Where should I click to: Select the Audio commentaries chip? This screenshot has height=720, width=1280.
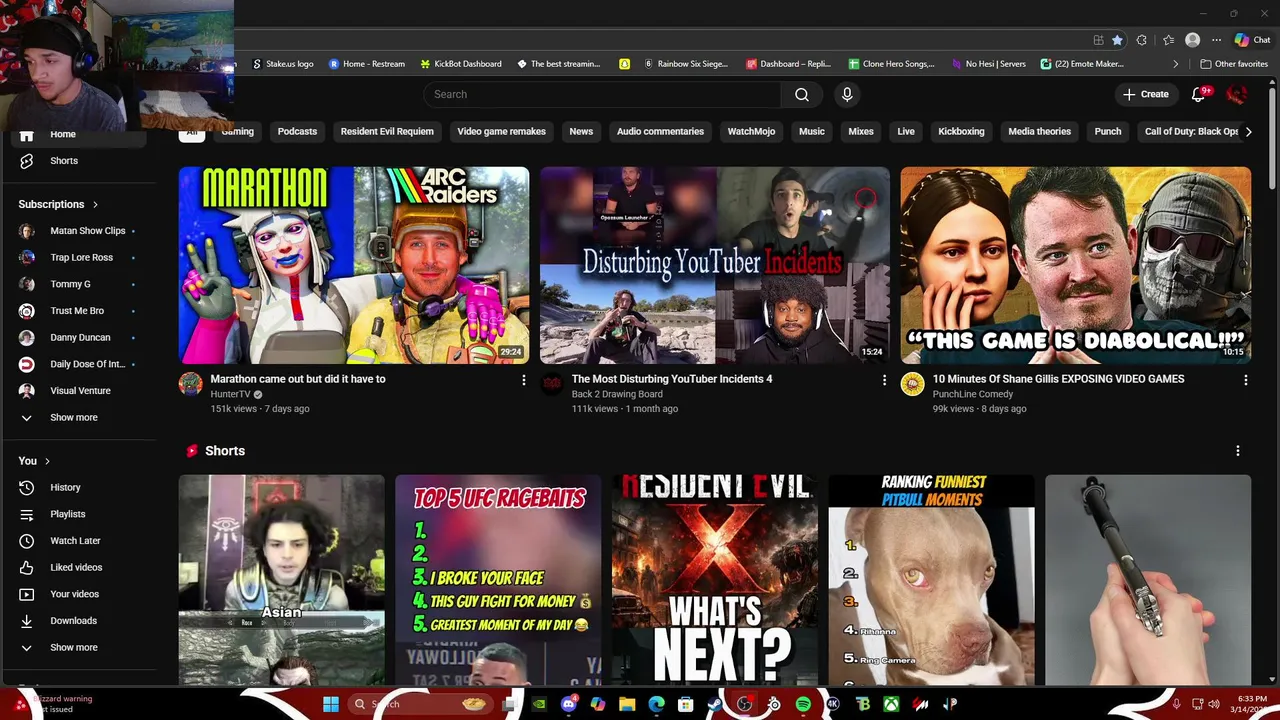tap(660, 131)
